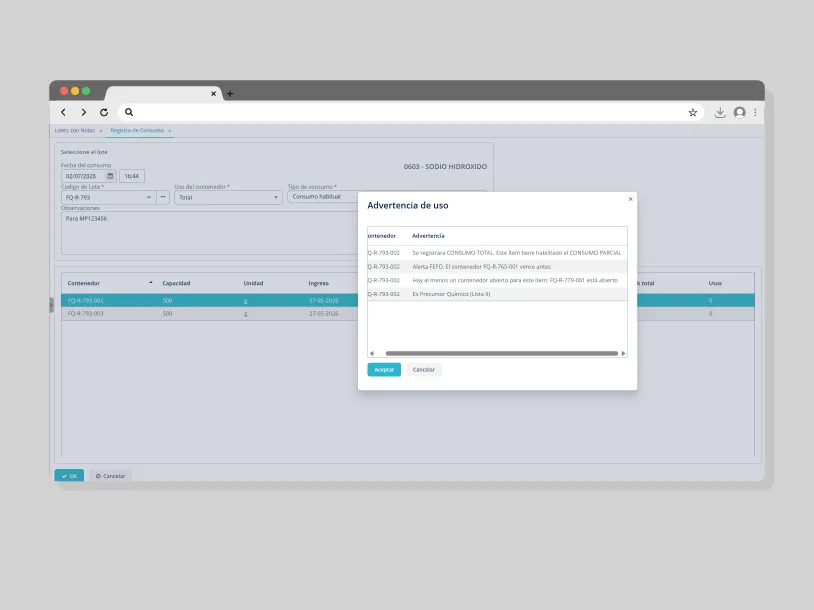Screen dimensions: 814x610
Task: Bookmark the page with the star icon
Action: point(693,113)
